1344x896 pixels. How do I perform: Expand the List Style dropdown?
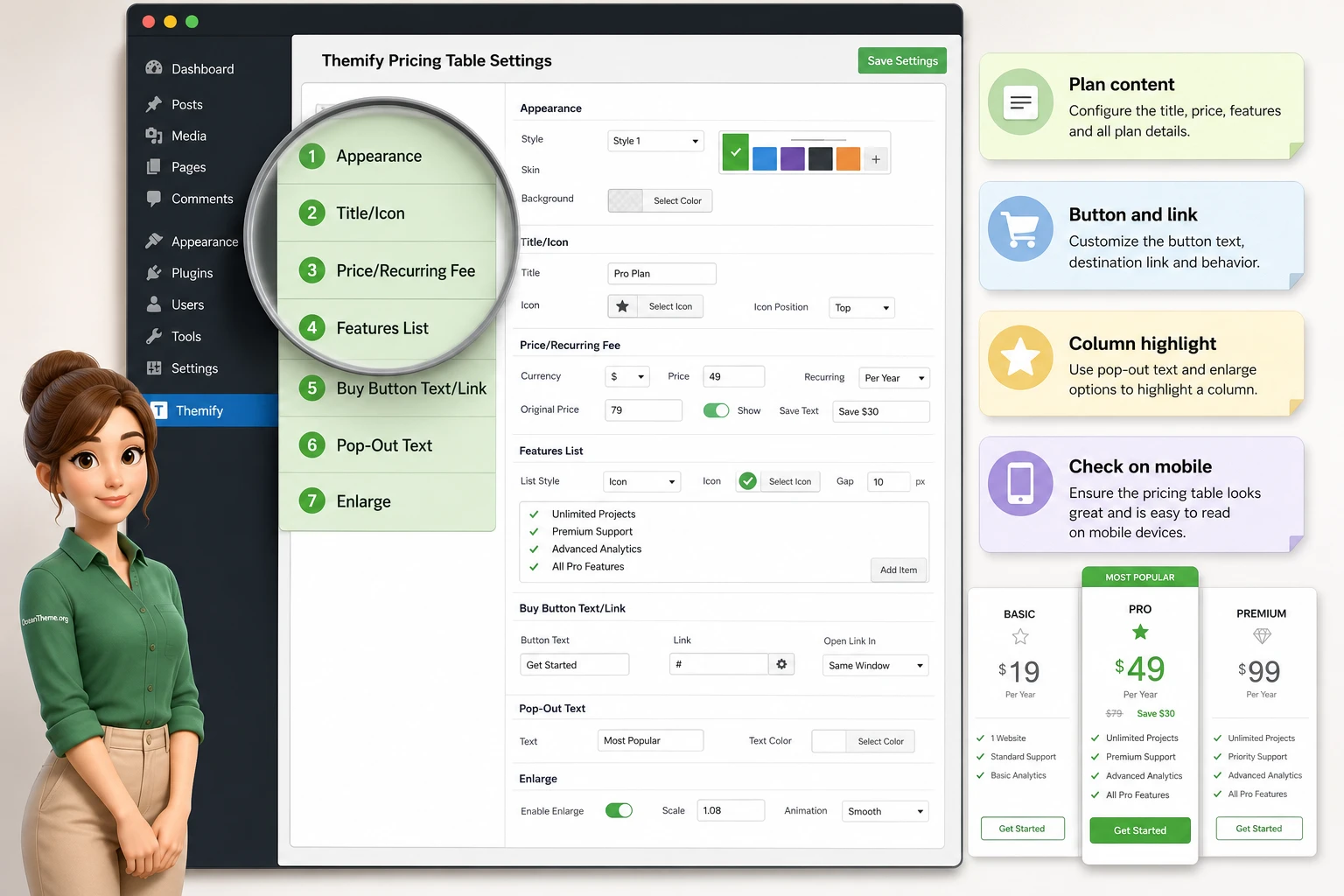tap(642, 481)
